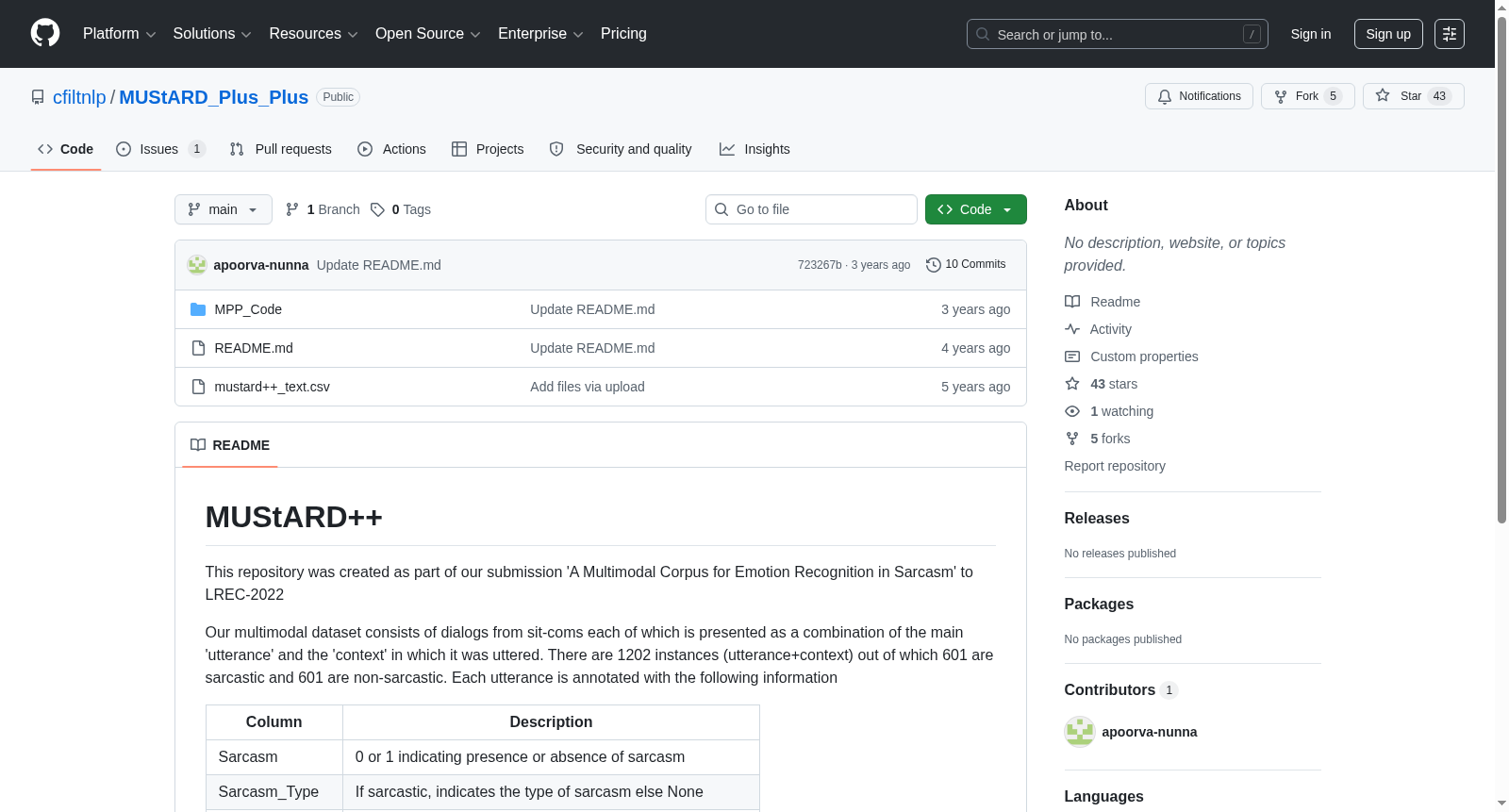The width and height of the screenshot is (1509, 812).
Task: Click the Activity pulse icon
Action: tap(1072, 329)
